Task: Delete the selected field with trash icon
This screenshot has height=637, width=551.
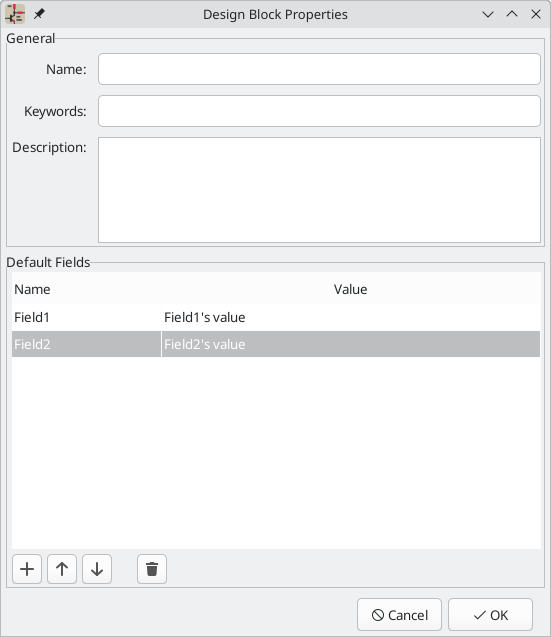Action: click(152, 569)
